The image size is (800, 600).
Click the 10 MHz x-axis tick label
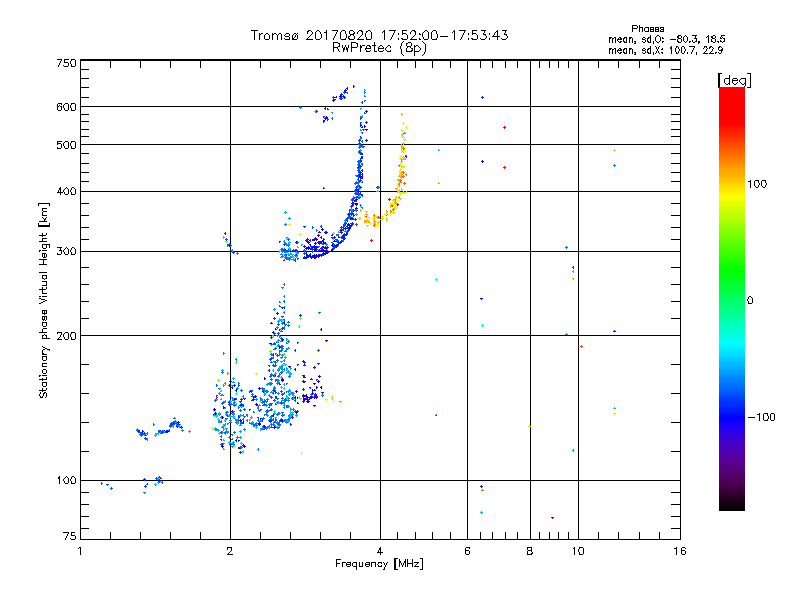[x=578, y=551]
